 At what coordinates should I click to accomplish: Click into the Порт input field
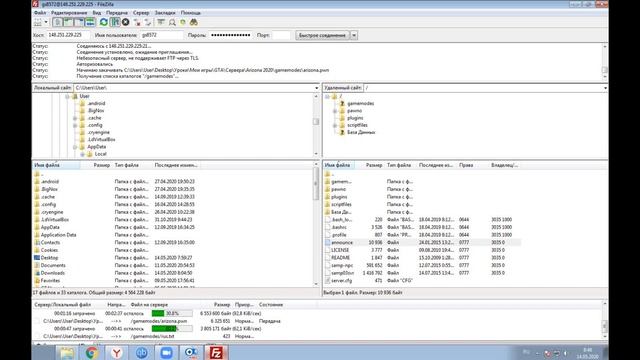281,36
